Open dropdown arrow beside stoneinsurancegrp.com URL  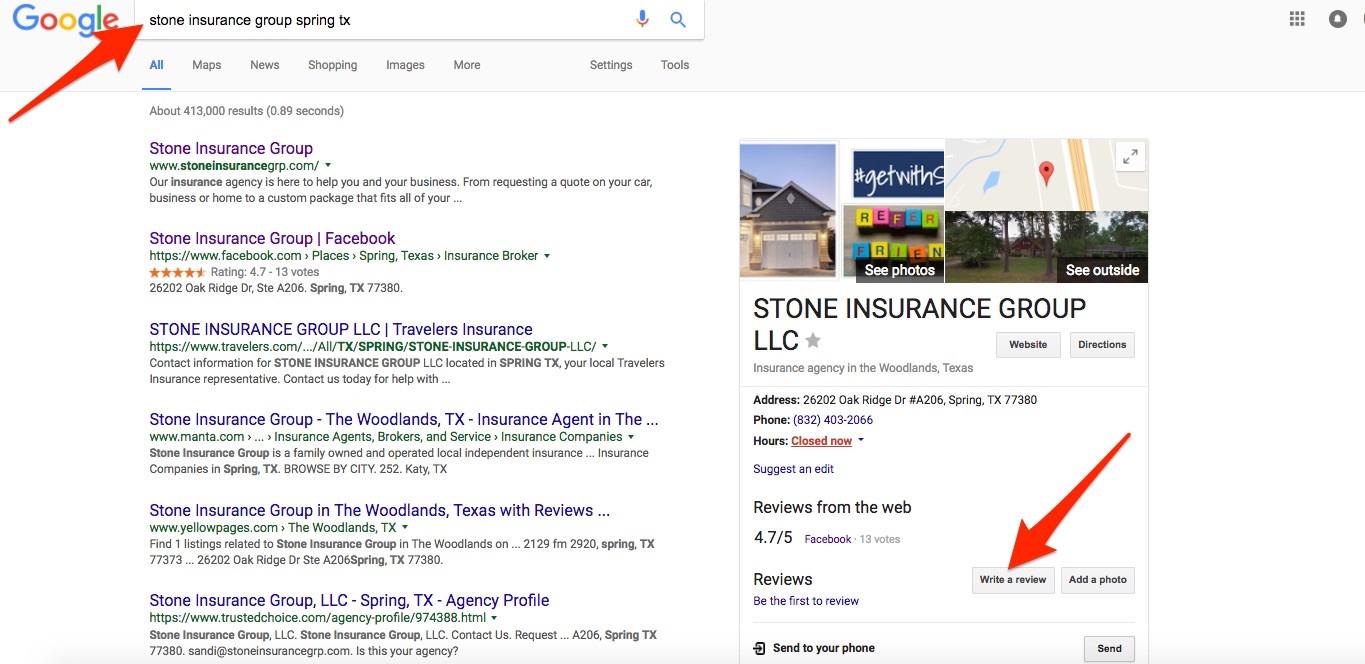pos(328,165)
